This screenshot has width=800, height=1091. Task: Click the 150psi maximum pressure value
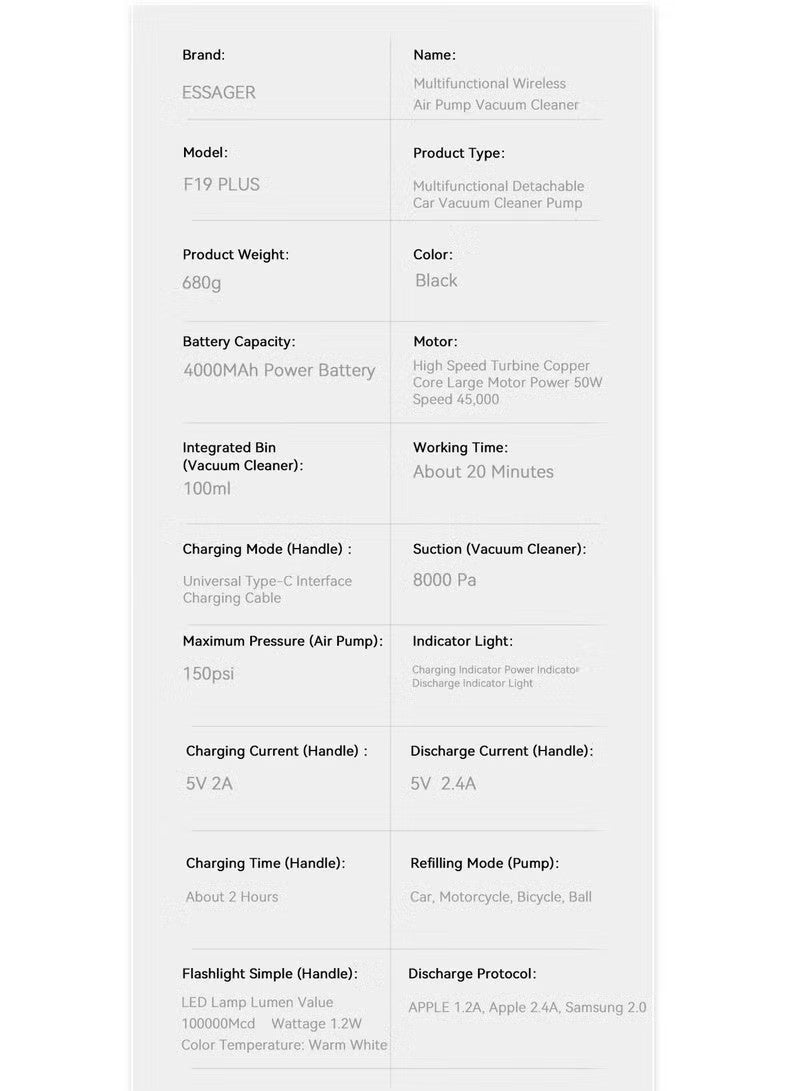(208, 673)
